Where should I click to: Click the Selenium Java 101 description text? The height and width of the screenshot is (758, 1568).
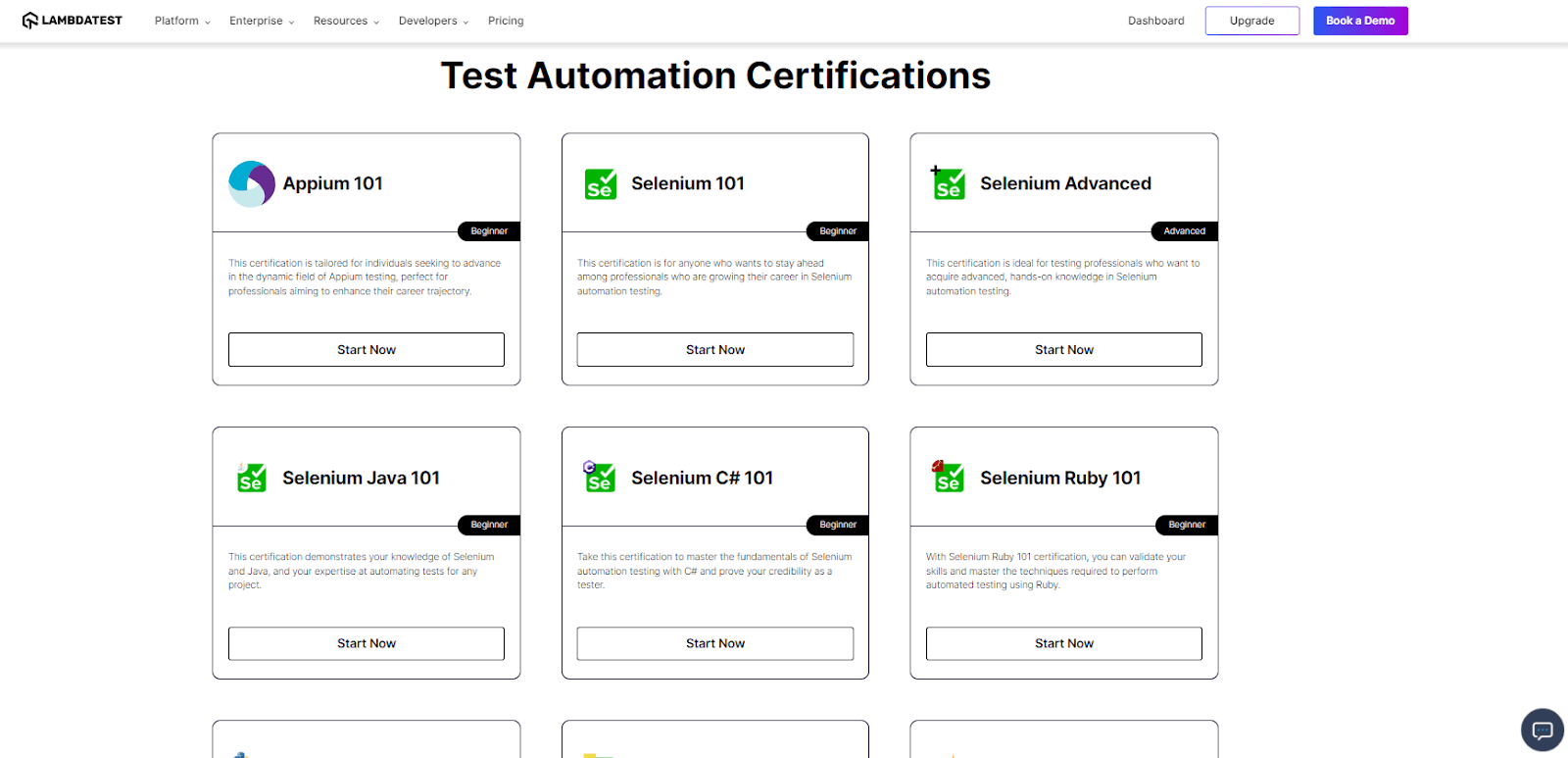[362, 571]
